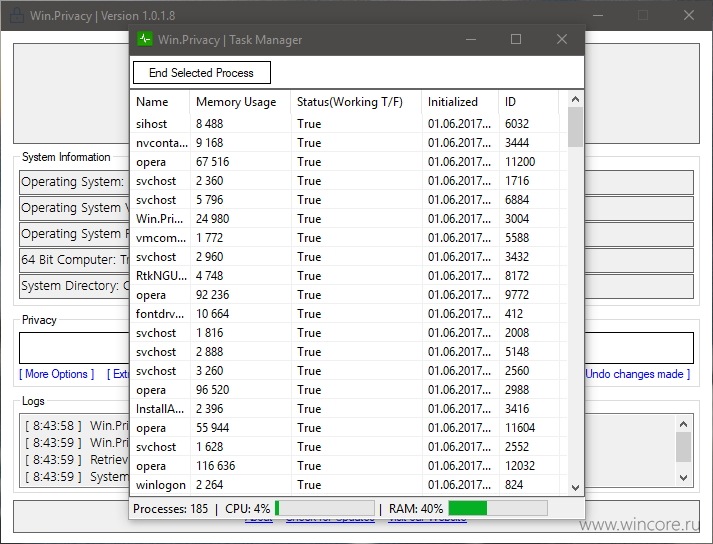This screenshot has width=713, height=544.
Task: Maximize the Task Manager window
Action: point(516,39)
